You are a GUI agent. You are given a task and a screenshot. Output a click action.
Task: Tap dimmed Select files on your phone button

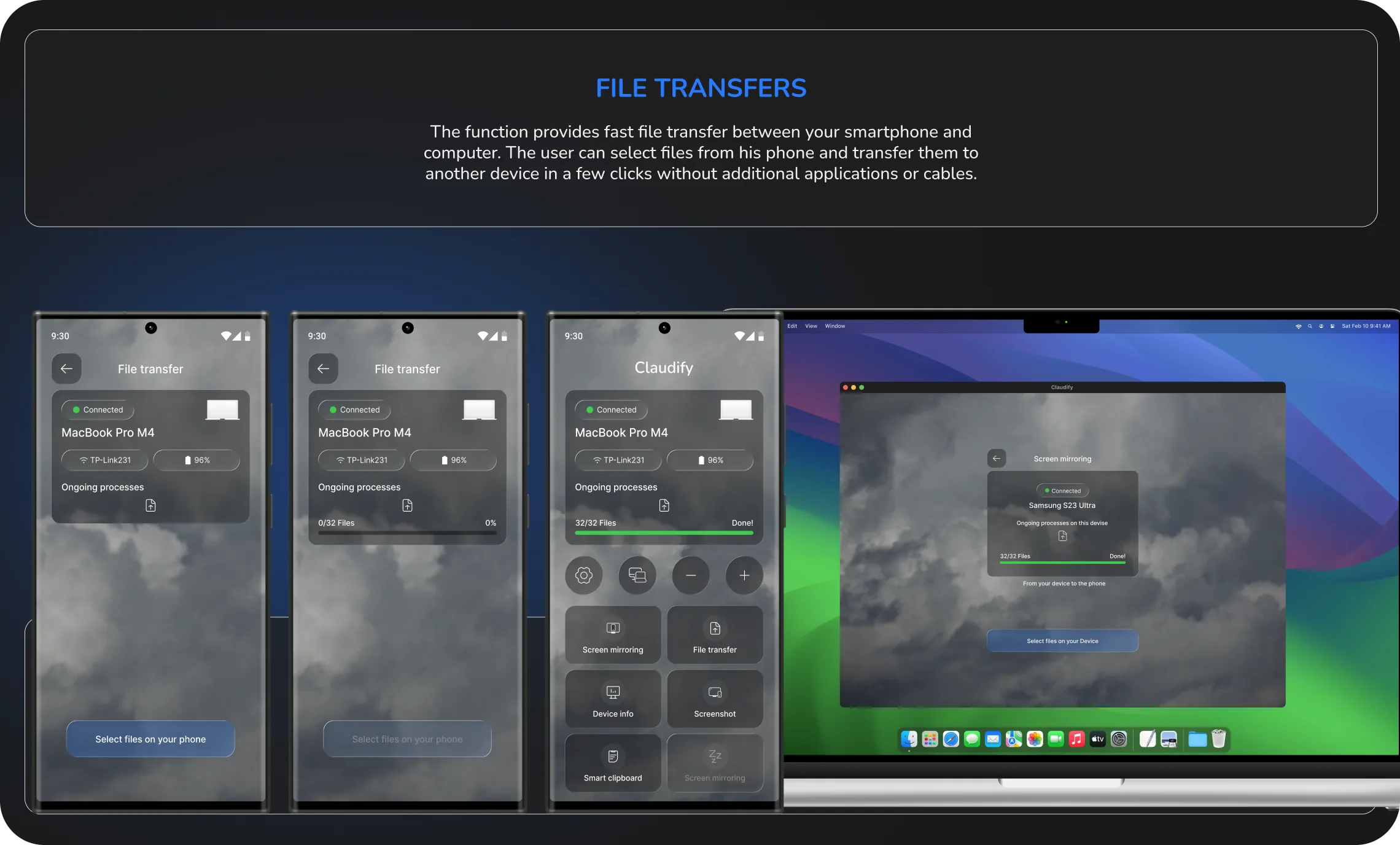point(407,739)
